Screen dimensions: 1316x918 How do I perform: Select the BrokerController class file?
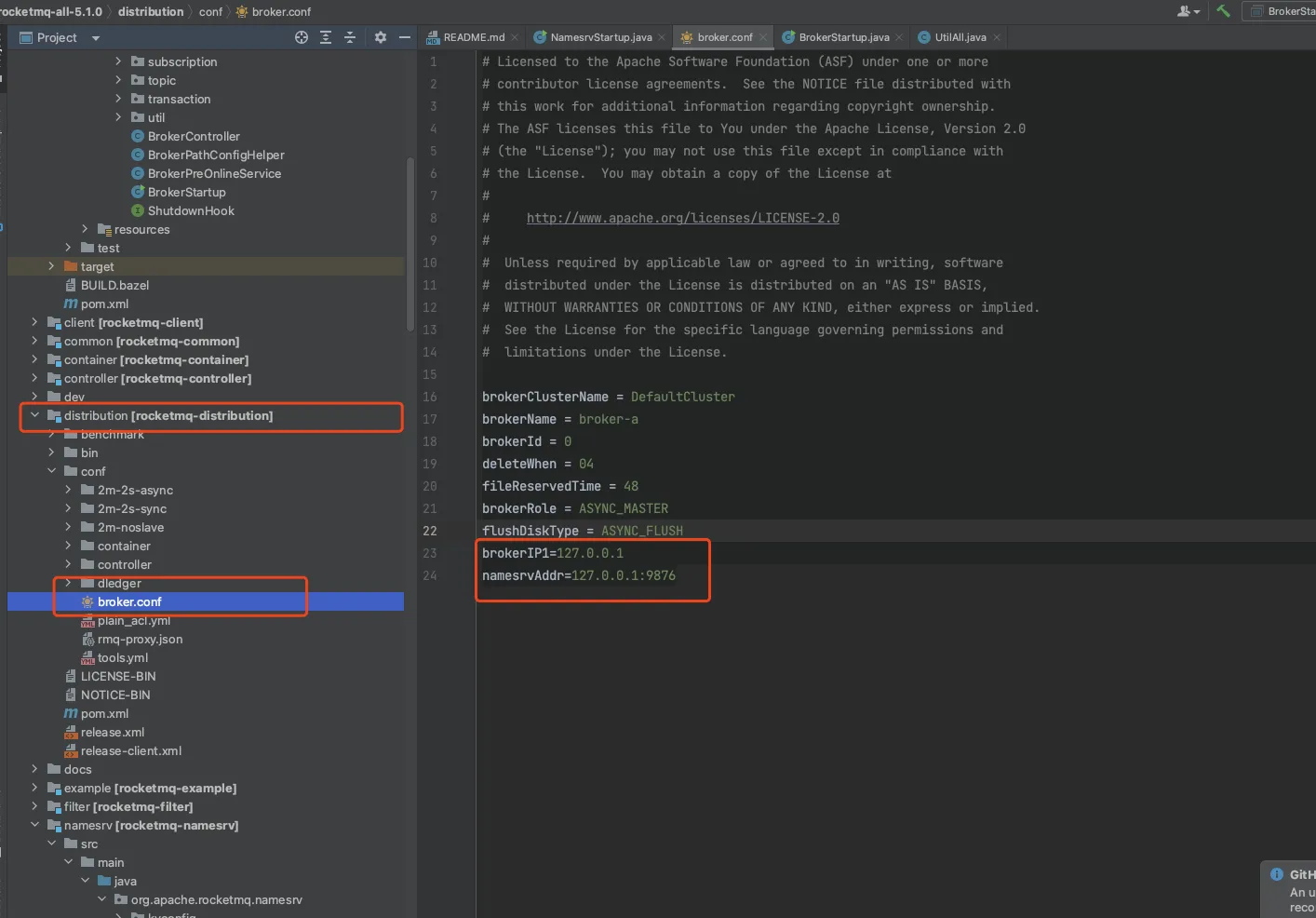click(x=193, y=136)
